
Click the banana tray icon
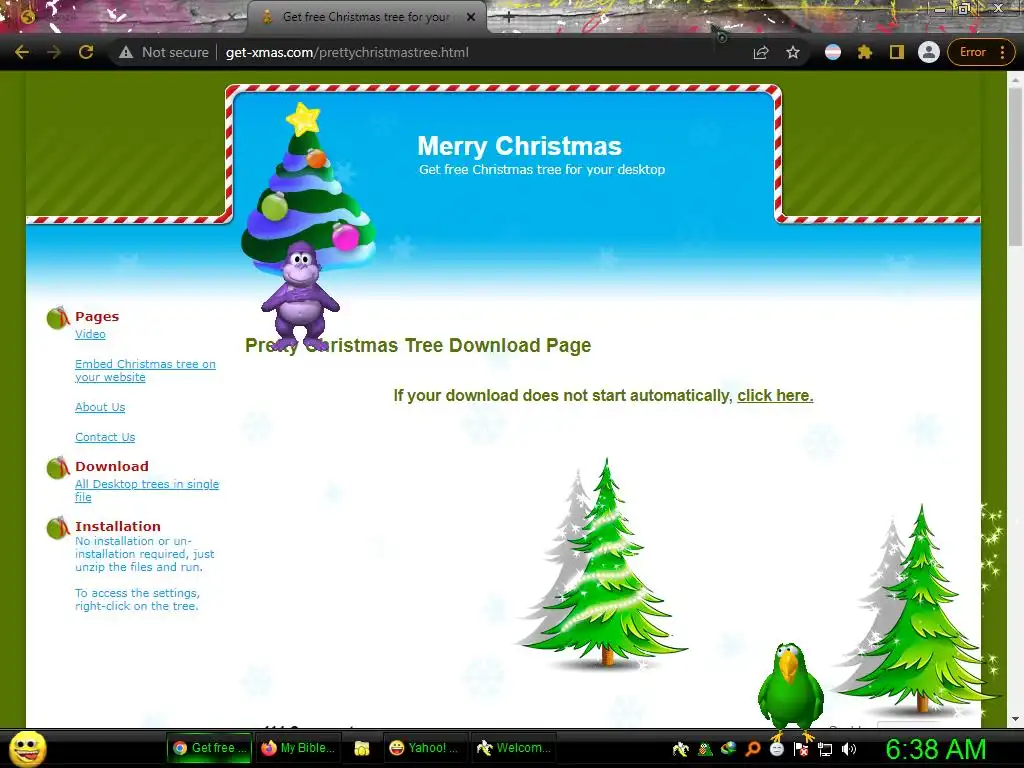pos(680,749)
